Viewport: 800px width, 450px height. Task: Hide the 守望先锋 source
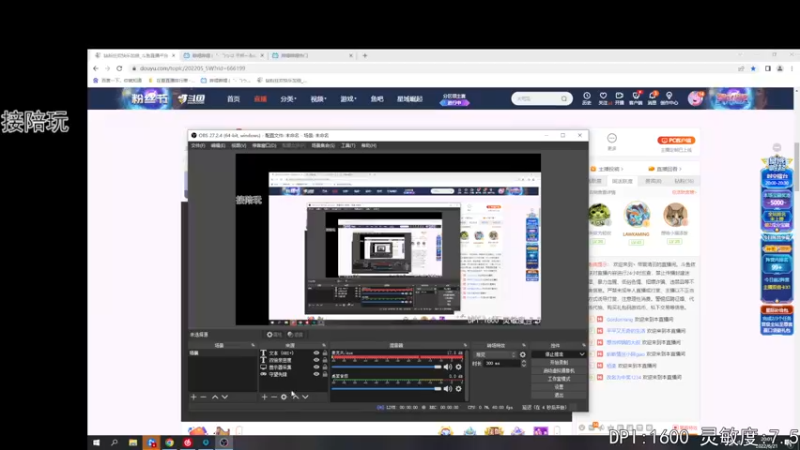click(316, 374)
